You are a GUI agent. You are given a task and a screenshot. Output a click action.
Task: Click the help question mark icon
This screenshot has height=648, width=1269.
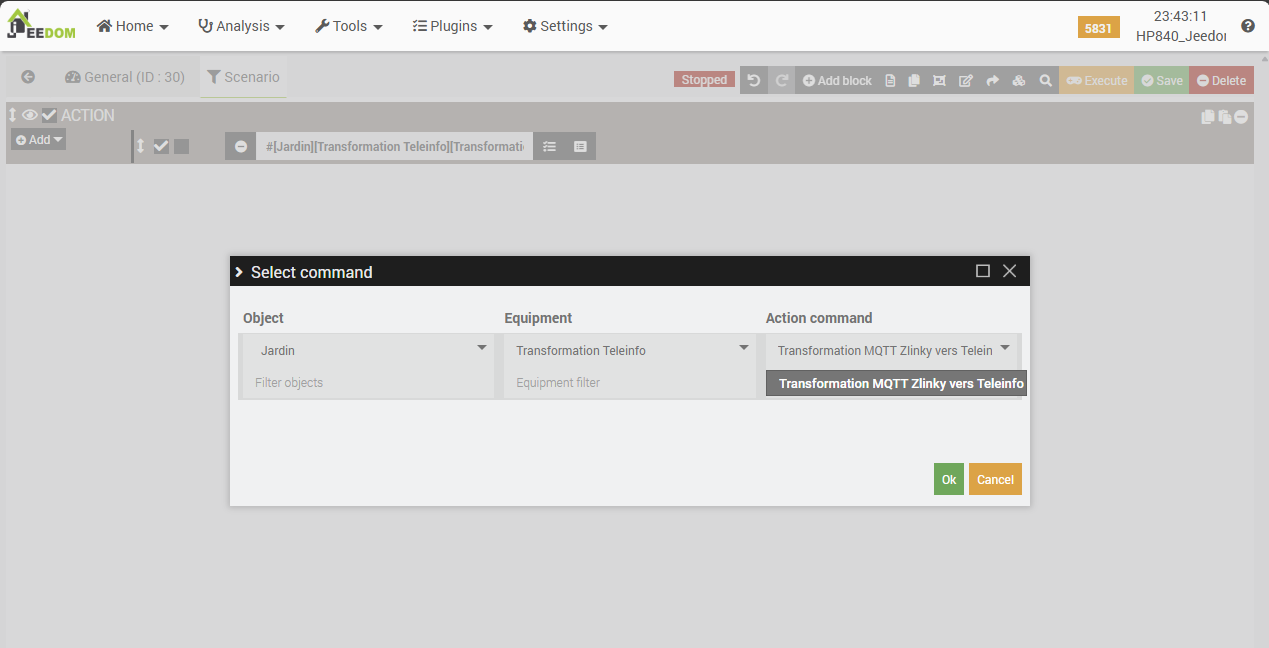1247,27
